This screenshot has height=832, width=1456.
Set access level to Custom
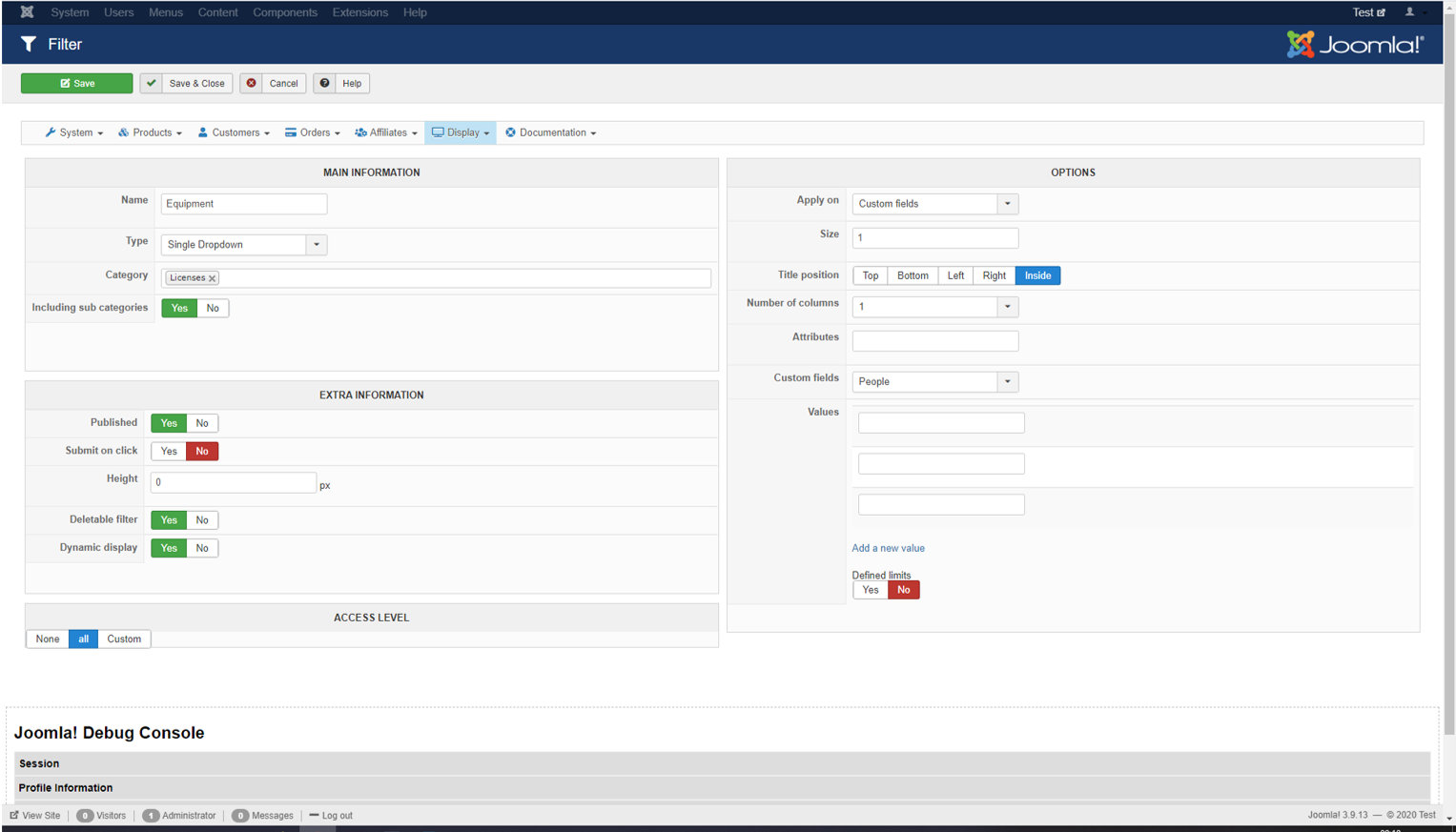(x=124, y=639)
